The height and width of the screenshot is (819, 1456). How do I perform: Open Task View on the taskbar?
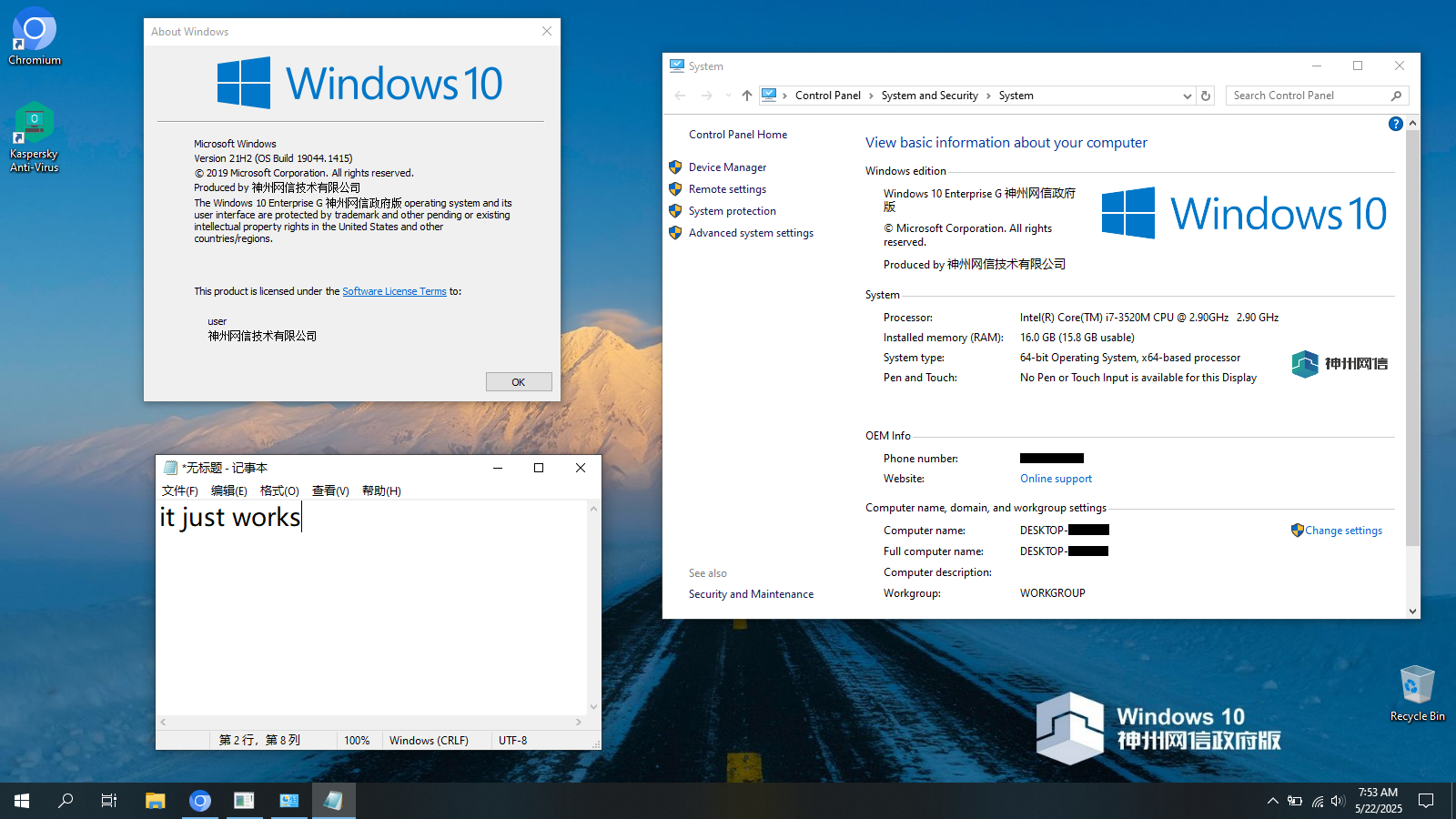109,801
